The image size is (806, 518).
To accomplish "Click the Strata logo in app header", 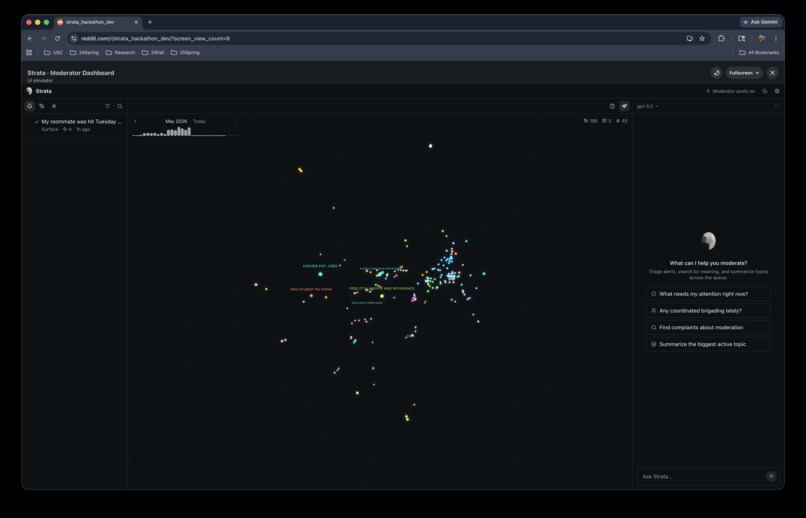I will click(29, 91).
